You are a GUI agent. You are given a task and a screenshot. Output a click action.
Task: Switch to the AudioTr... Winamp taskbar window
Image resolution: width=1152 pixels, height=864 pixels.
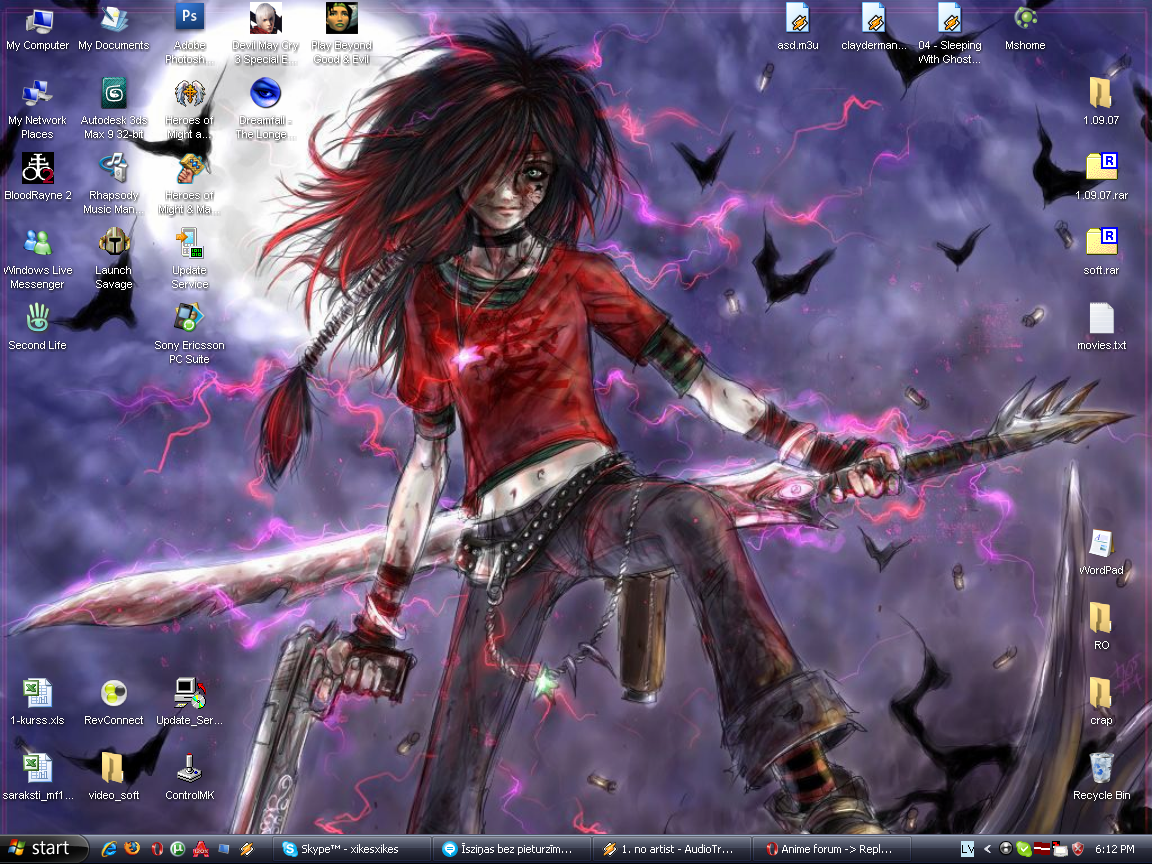(x=671, y=849)
